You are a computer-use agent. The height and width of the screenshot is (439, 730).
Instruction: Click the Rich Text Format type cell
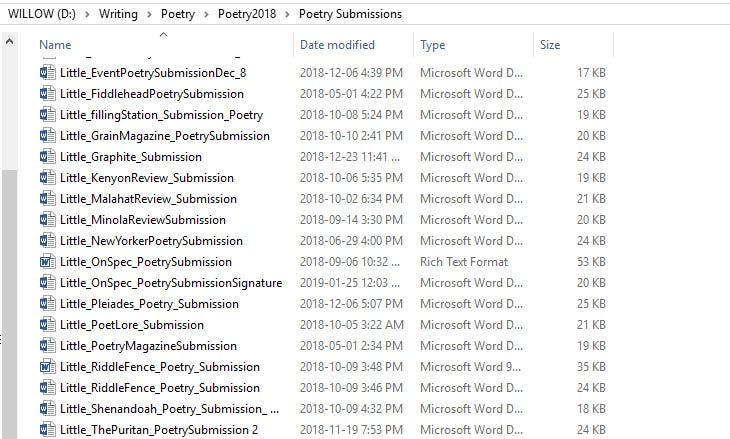point(464,262)
